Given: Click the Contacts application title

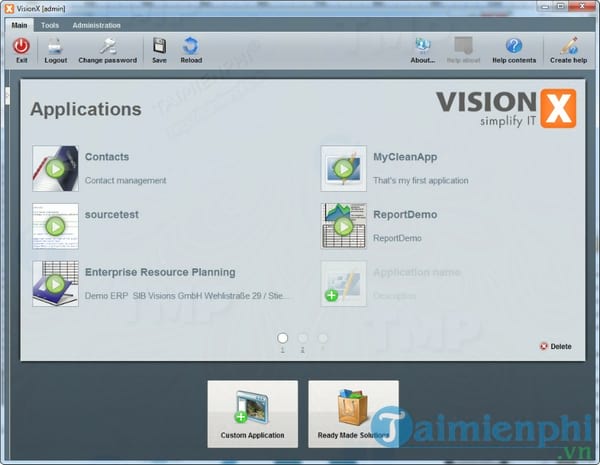Looking at the screenshot, I should pyautogui.click(x=107, y=157).
